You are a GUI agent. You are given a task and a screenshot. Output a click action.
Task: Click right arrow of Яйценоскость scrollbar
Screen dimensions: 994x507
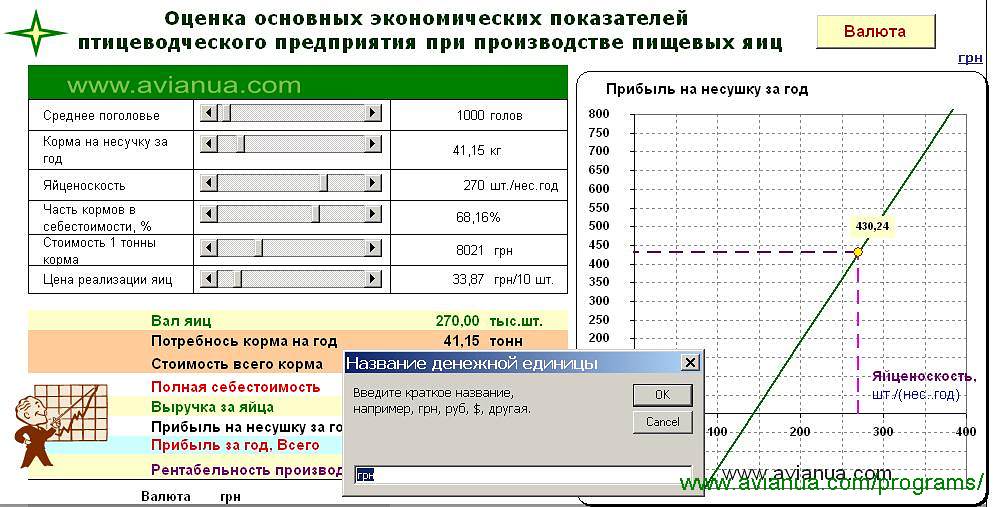click(x=373, y=183)
